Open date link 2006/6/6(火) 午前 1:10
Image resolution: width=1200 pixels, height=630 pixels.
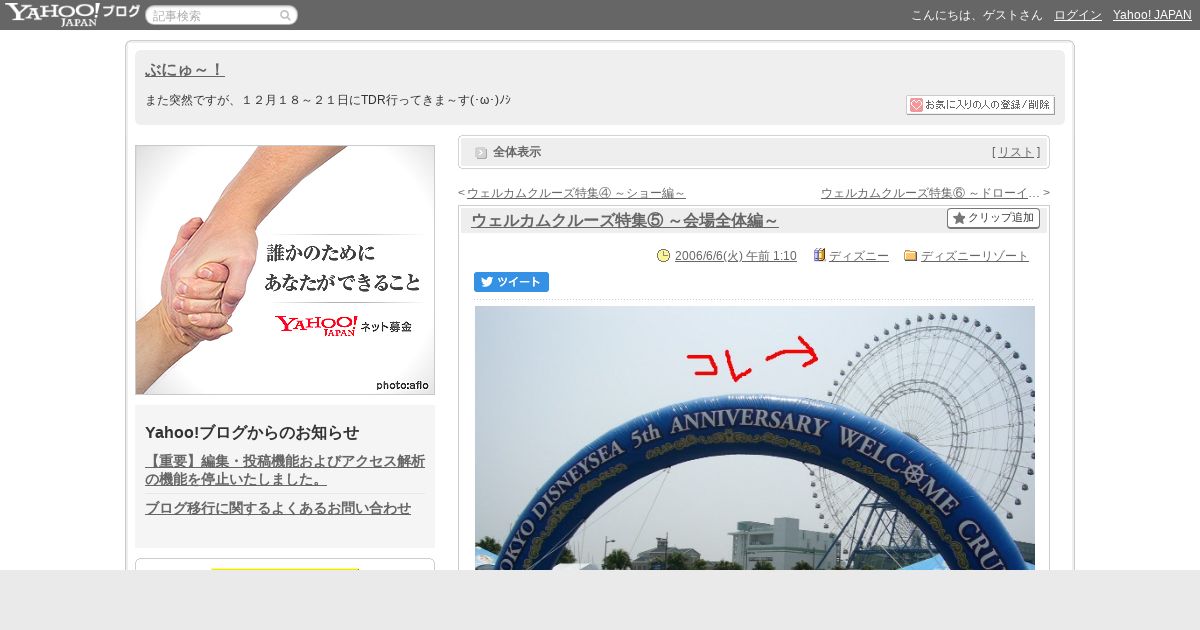pyautogui.click(x=736, y=256)
